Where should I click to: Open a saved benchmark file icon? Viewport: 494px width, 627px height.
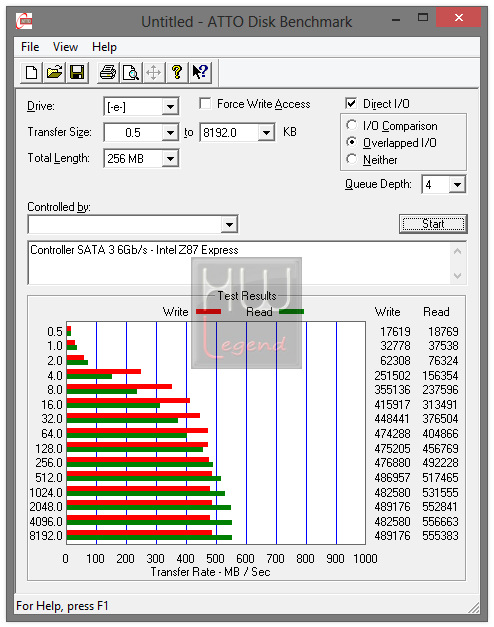coord(54,73)
